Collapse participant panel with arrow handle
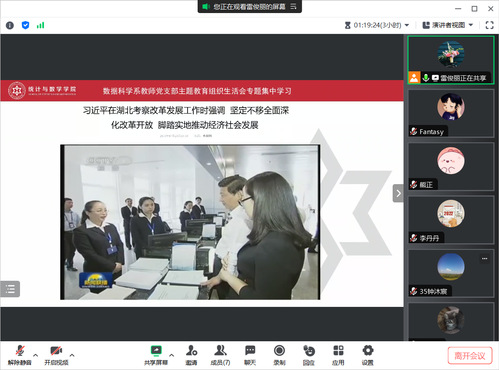Image resolution: width=499 pixels, height=370 pixels. pos(398,193)
